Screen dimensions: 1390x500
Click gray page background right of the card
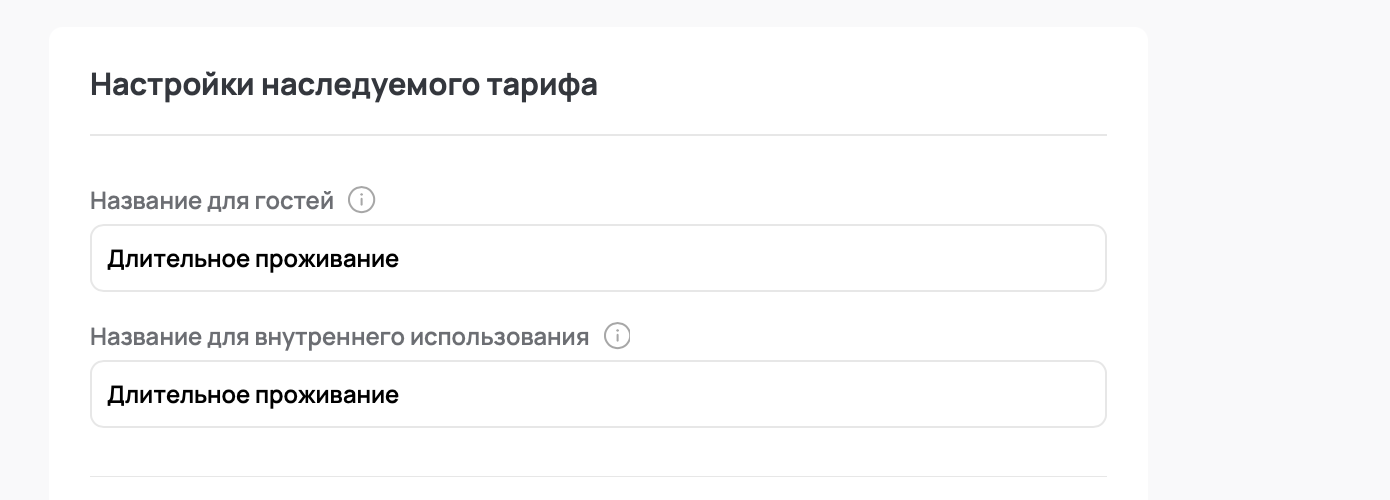[1270, 250]
